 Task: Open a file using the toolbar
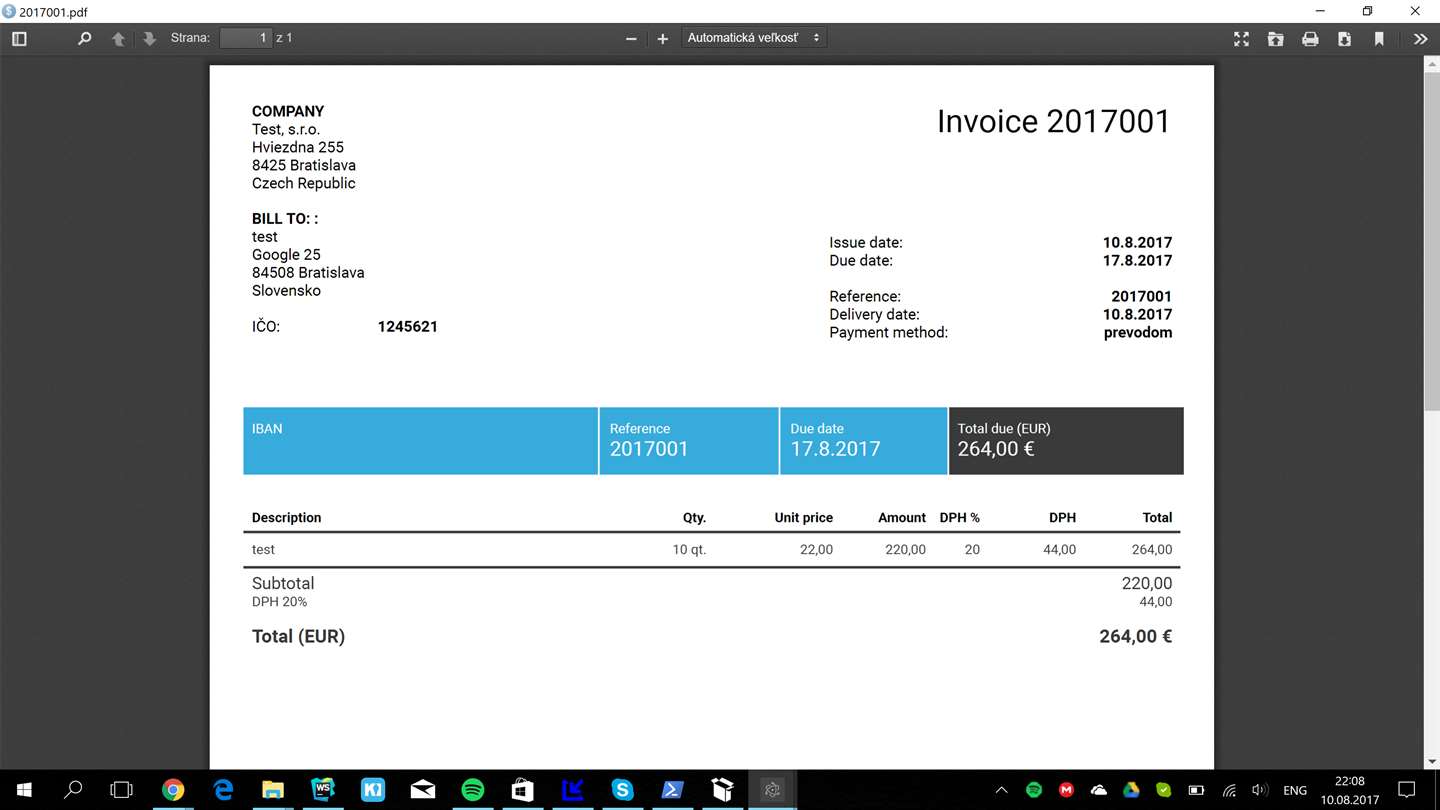[x=1275, y=39]
